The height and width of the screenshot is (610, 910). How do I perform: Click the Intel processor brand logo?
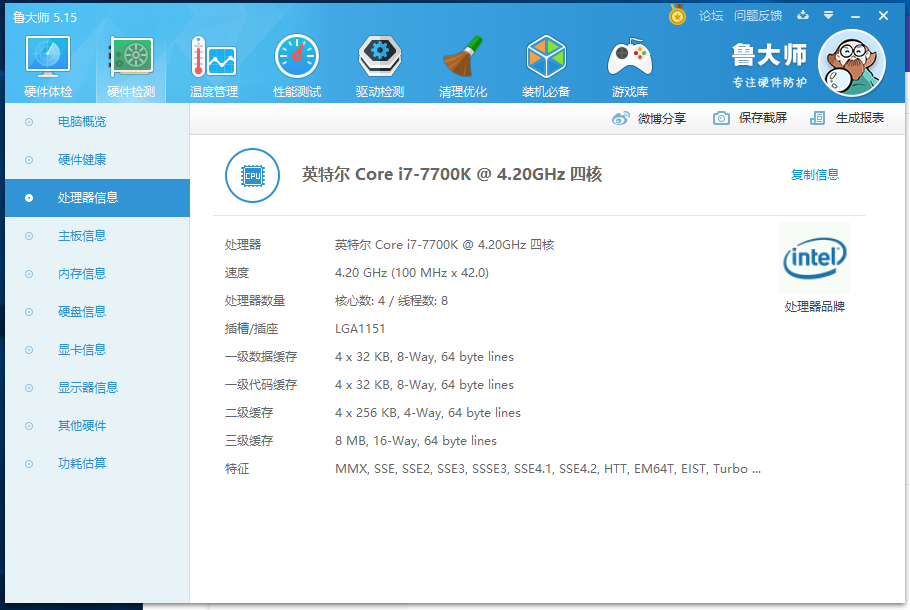click(x=815, y=258)
